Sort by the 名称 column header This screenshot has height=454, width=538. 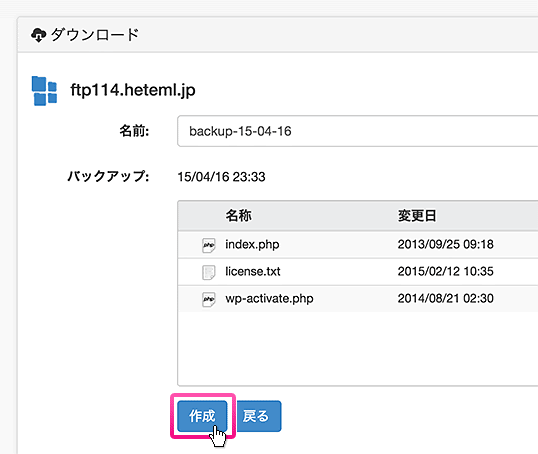238,216
